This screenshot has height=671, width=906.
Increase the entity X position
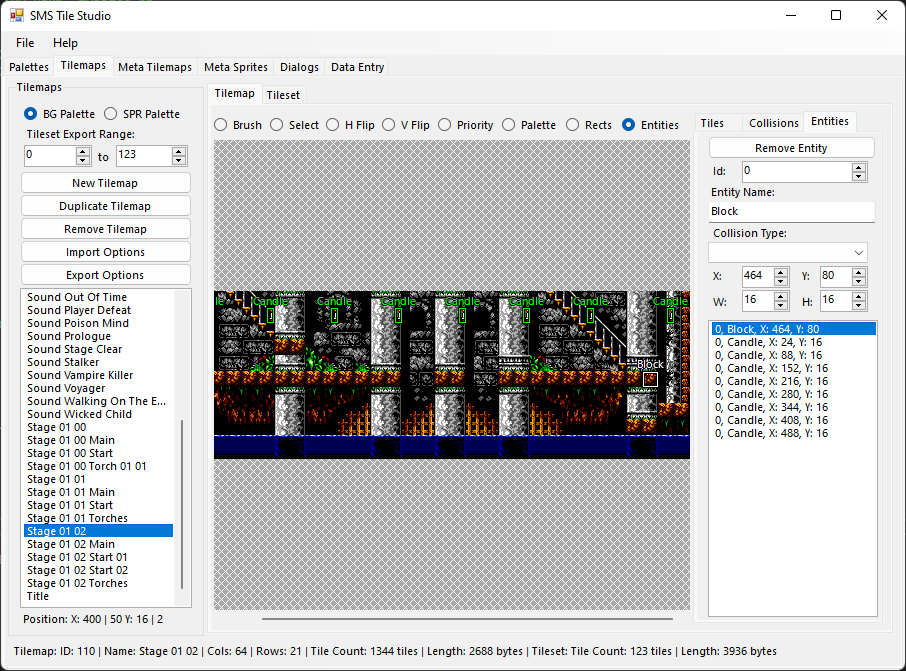pos(781,273)
